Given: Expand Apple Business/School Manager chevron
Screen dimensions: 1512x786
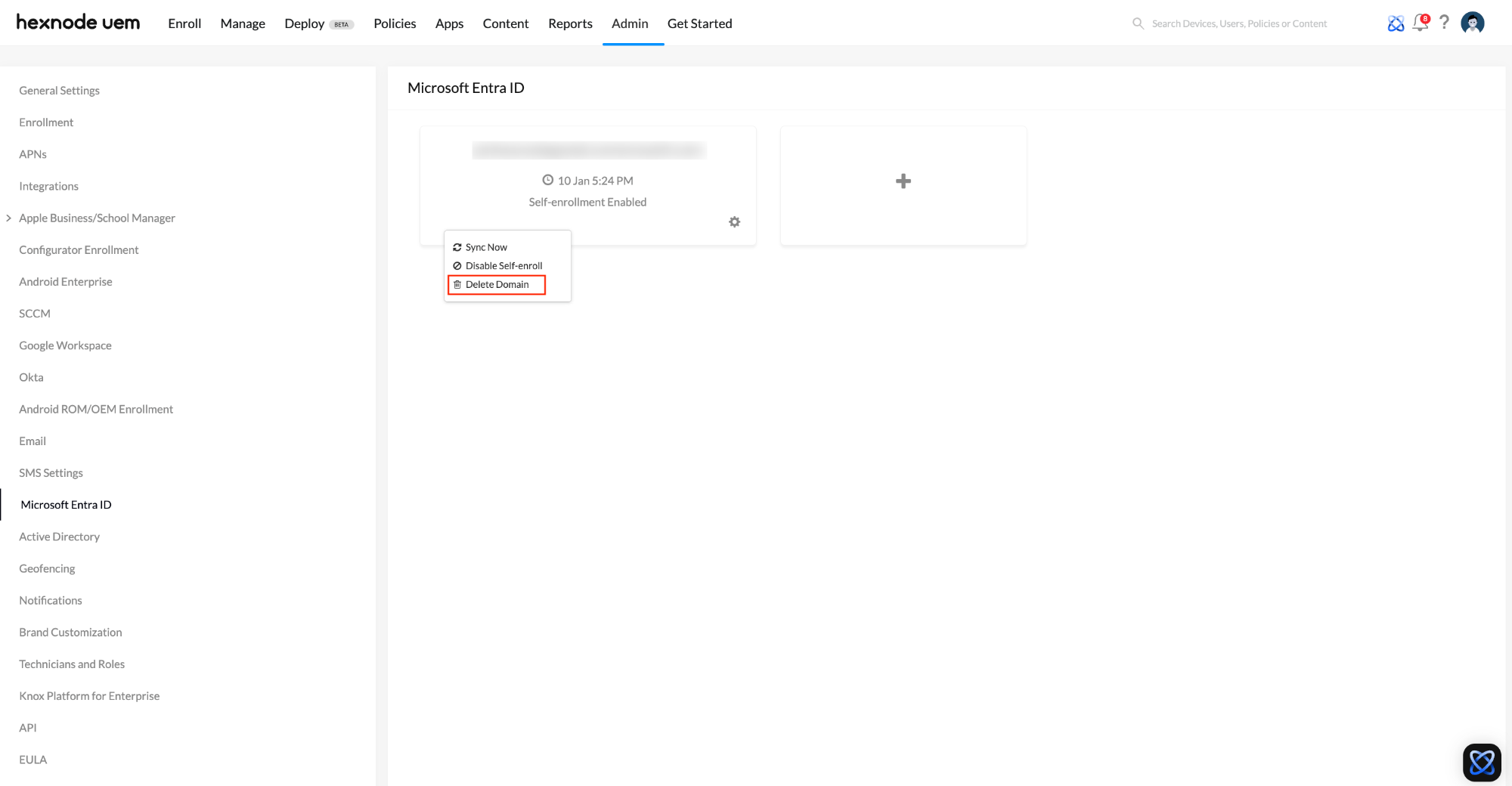Looking at the screenshot, I should click(x=8, y=218).
